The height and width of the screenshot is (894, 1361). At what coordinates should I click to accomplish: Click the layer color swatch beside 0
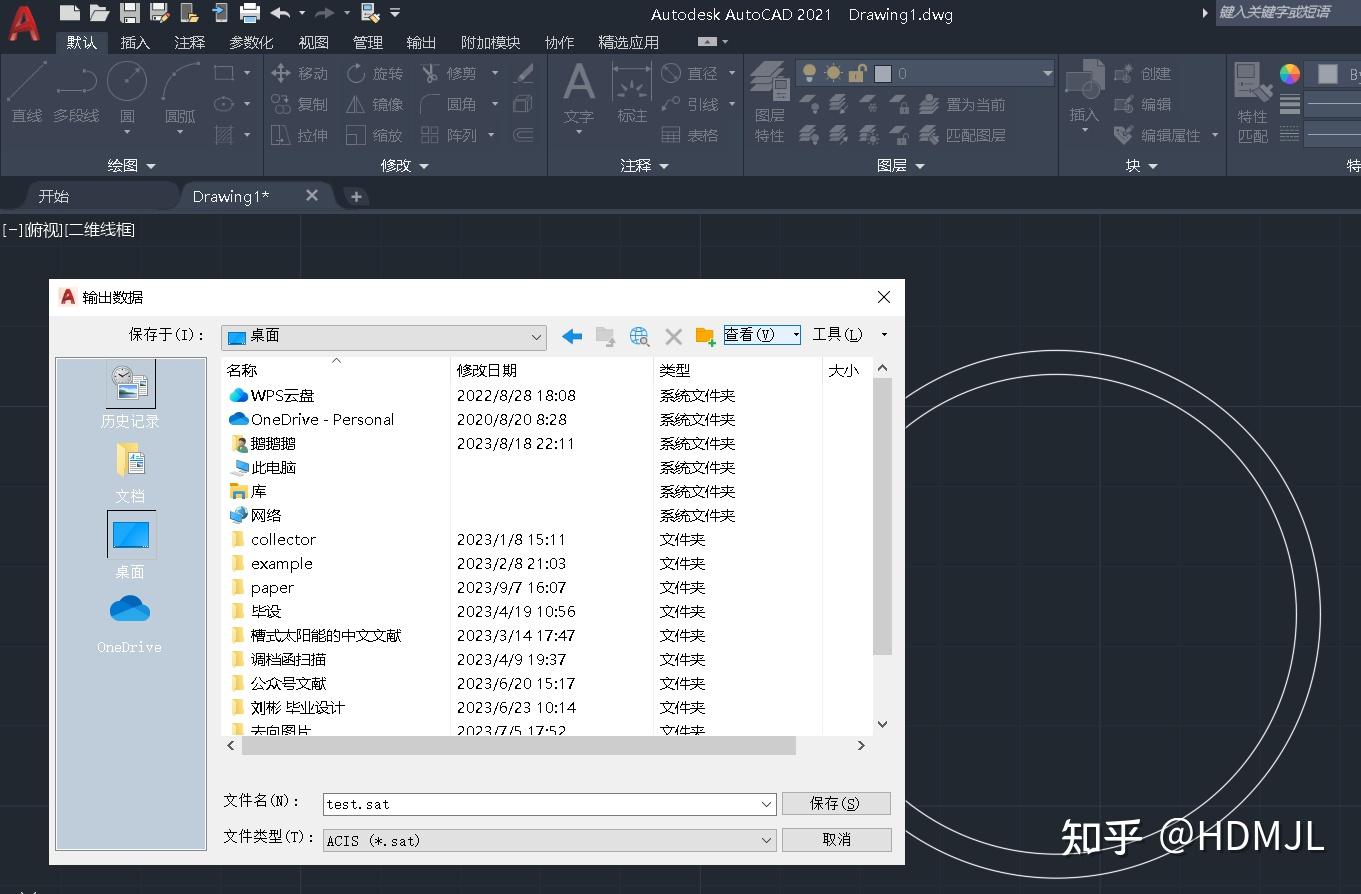click(x=883, y=74)
